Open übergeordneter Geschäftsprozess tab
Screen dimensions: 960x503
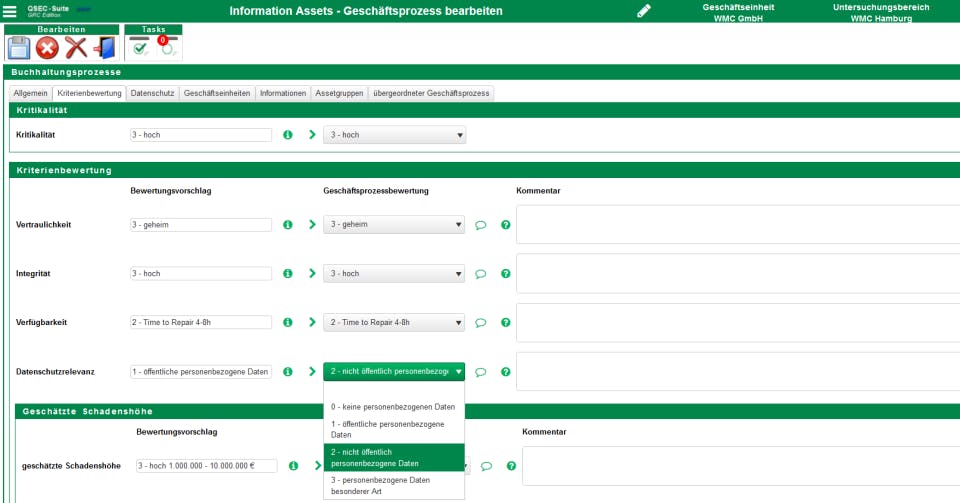[431, 93]
